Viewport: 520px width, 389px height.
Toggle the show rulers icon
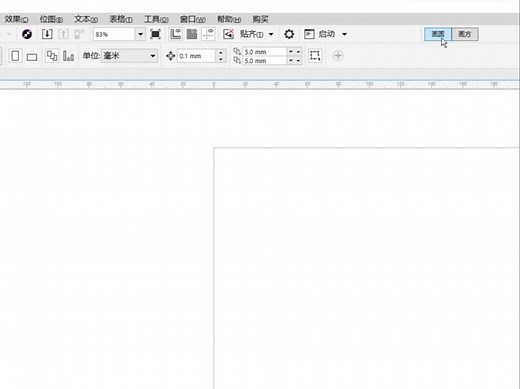coord(175,34)
